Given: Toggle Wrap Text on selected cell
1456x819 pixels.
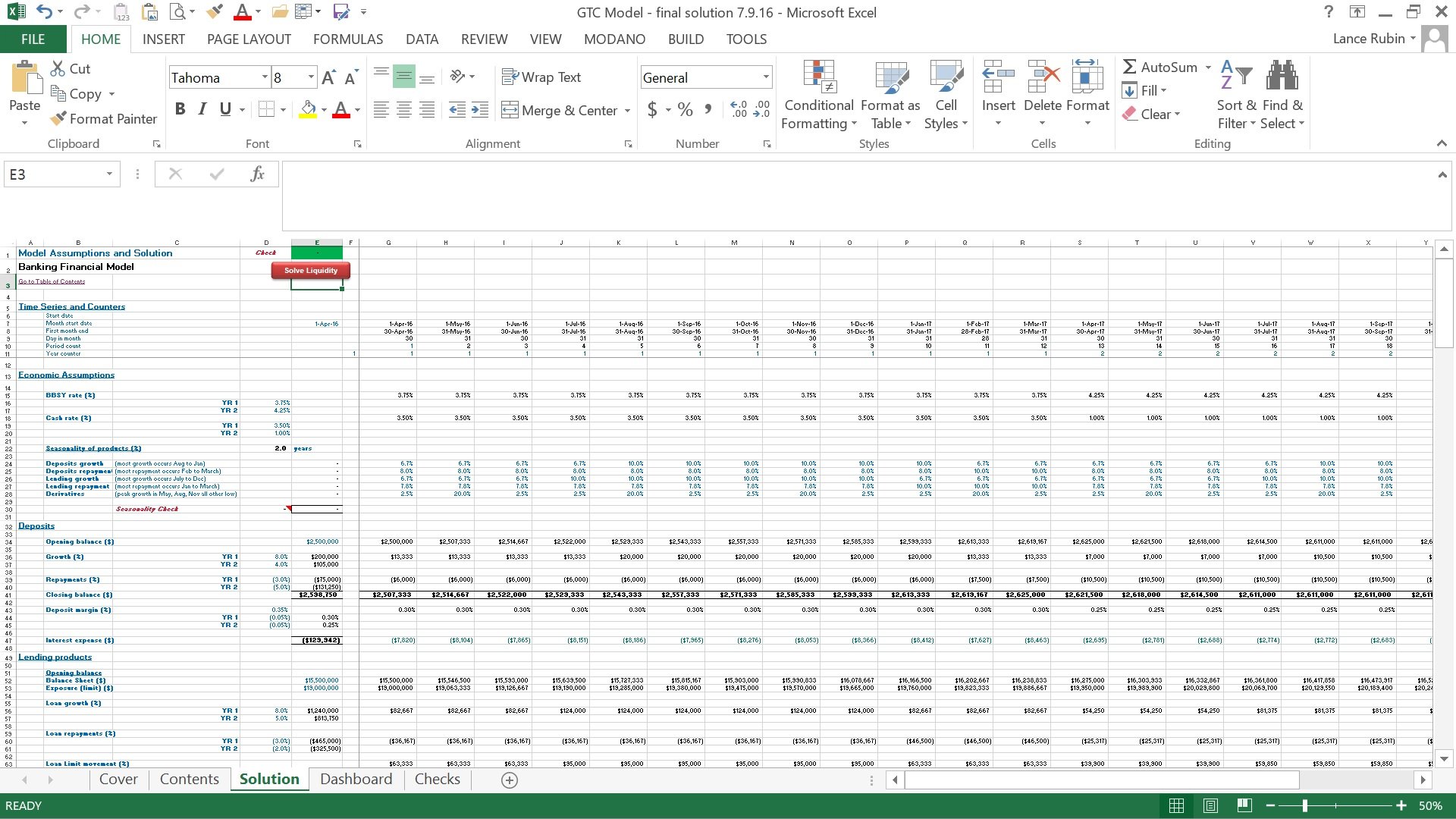Looking at the screenshot, I should pyautogui.click(x=541, y=77).
